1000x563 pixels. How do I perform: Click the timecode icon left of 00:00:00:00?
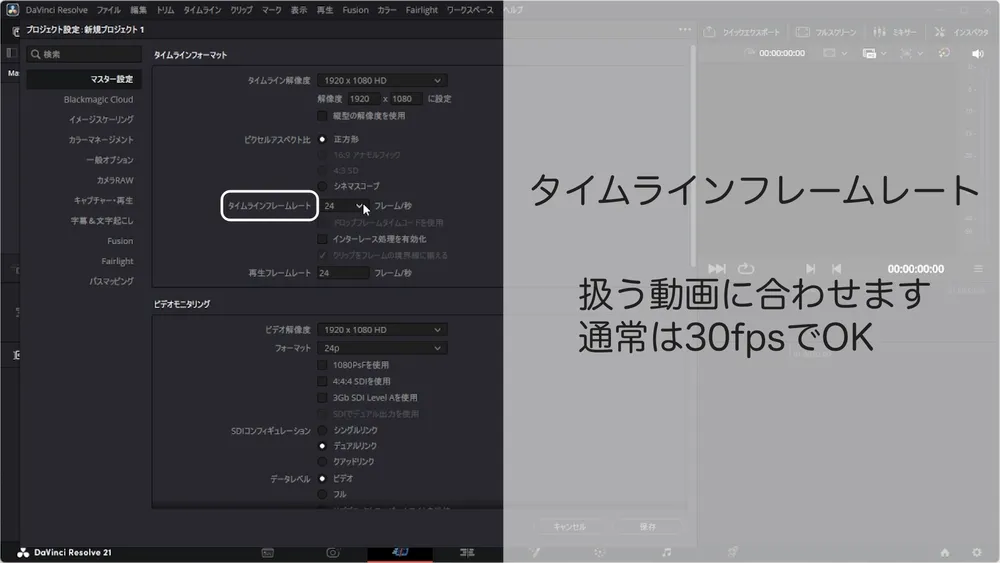(x=749, y=53)
